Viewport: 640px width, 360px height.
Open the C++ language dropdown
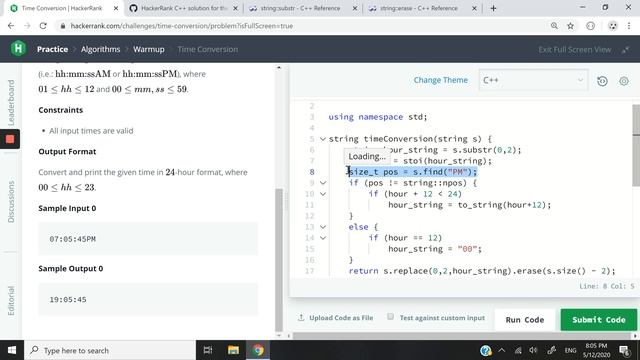pos(533,80)
